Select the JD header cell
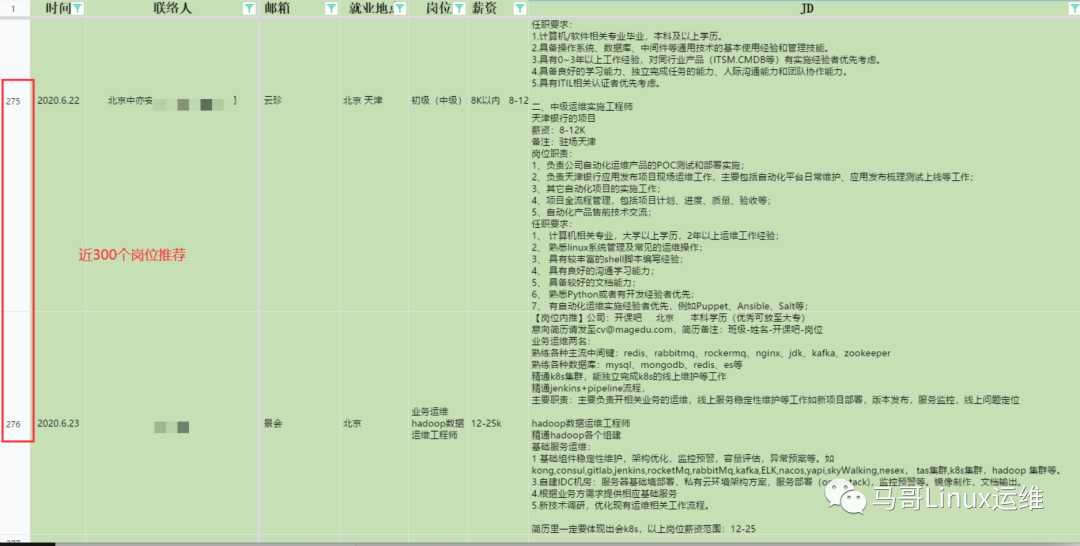Viewport: 1080px width, 546px height. (x=804, y=8)
